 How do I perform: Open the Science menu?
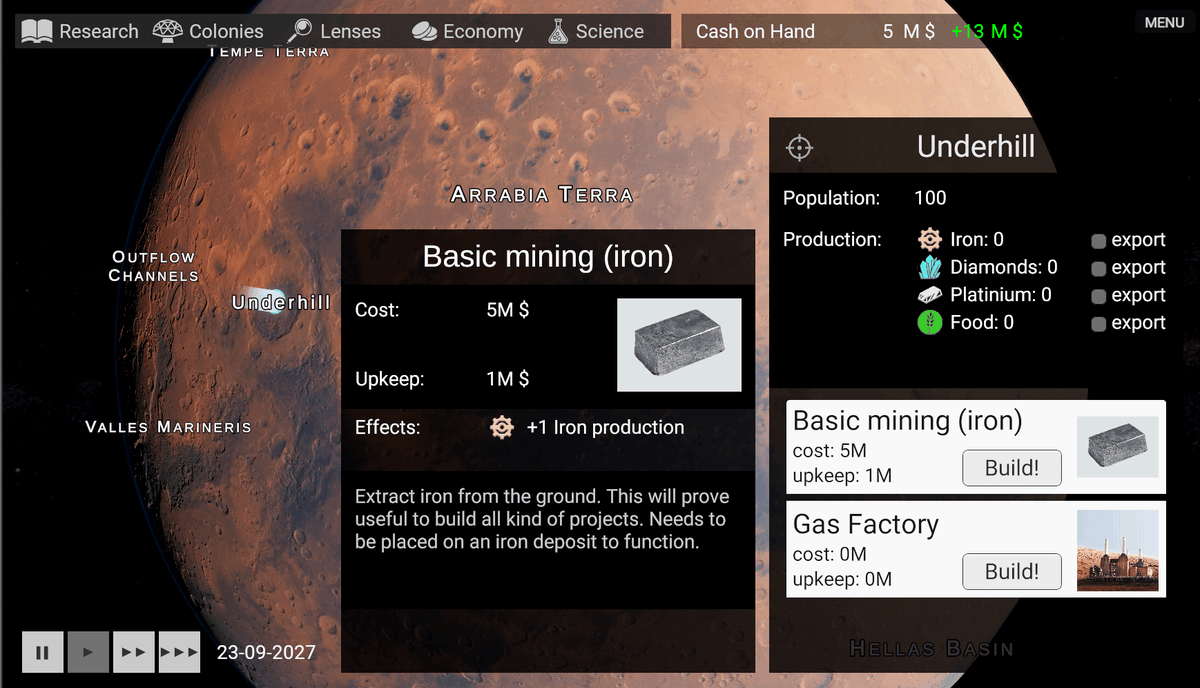(x=596, y=31)
